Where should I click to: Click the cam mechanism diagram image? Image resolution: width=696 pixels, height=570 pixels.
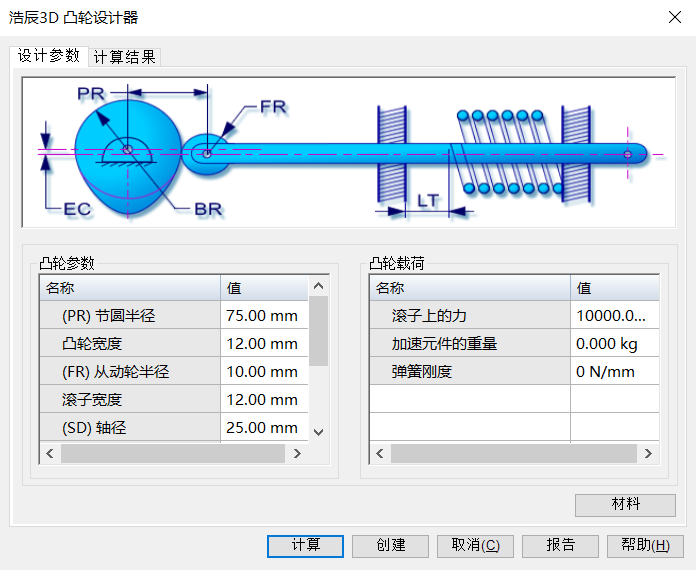pos(348,152)
